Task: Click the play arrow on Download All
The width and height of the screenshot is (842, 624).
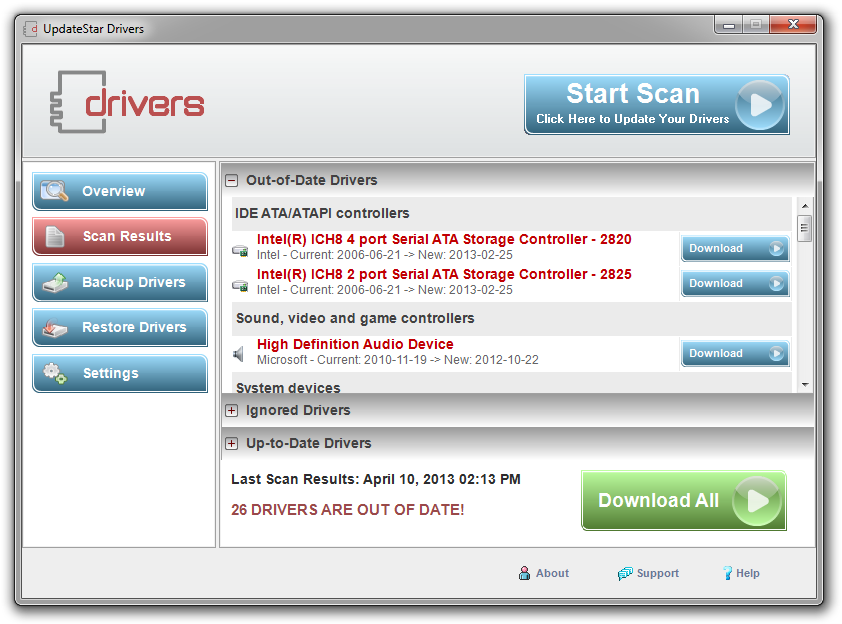Action: 757,500
